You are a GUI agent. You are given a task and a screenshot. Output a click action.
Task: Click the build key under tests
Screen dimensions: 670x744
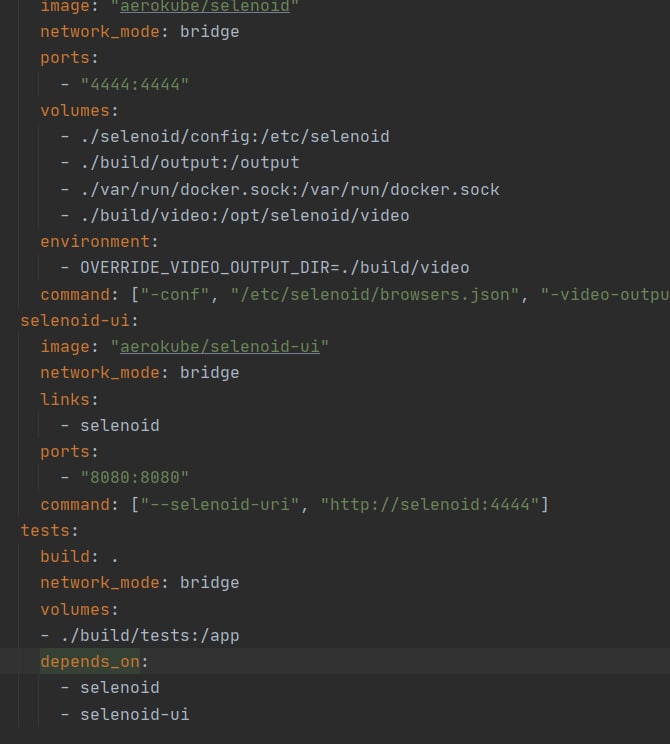point(65,556)
